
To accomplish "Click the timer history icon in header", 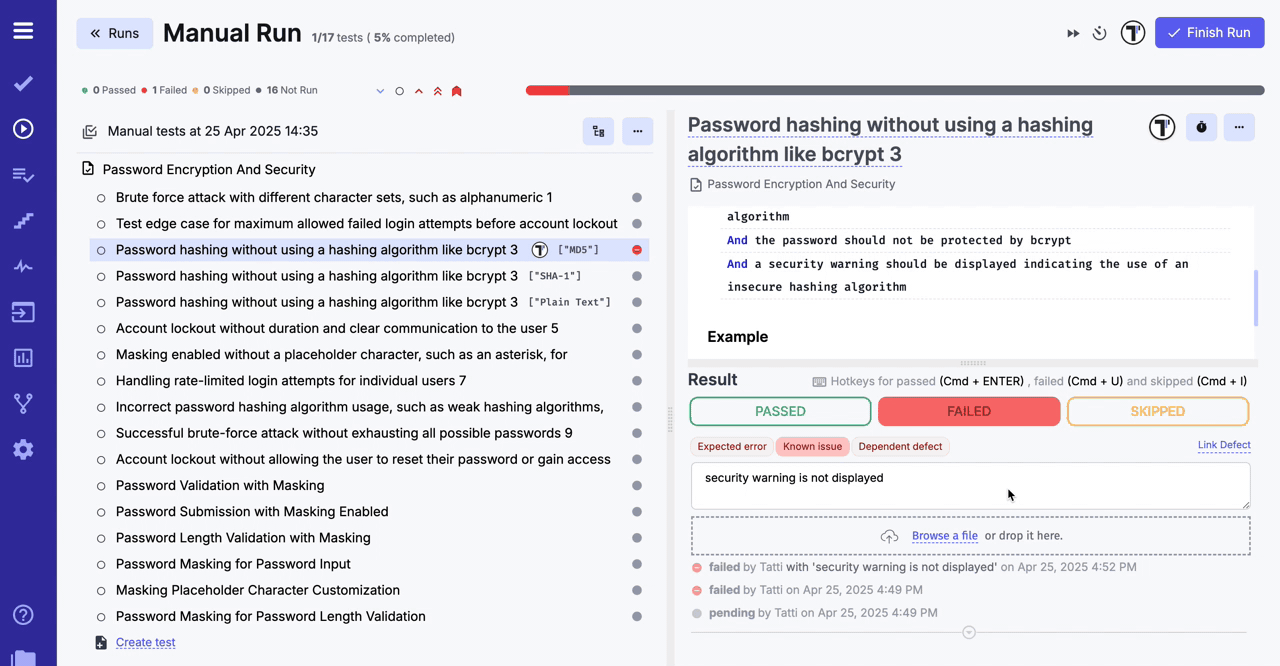I will (1099, 33).
